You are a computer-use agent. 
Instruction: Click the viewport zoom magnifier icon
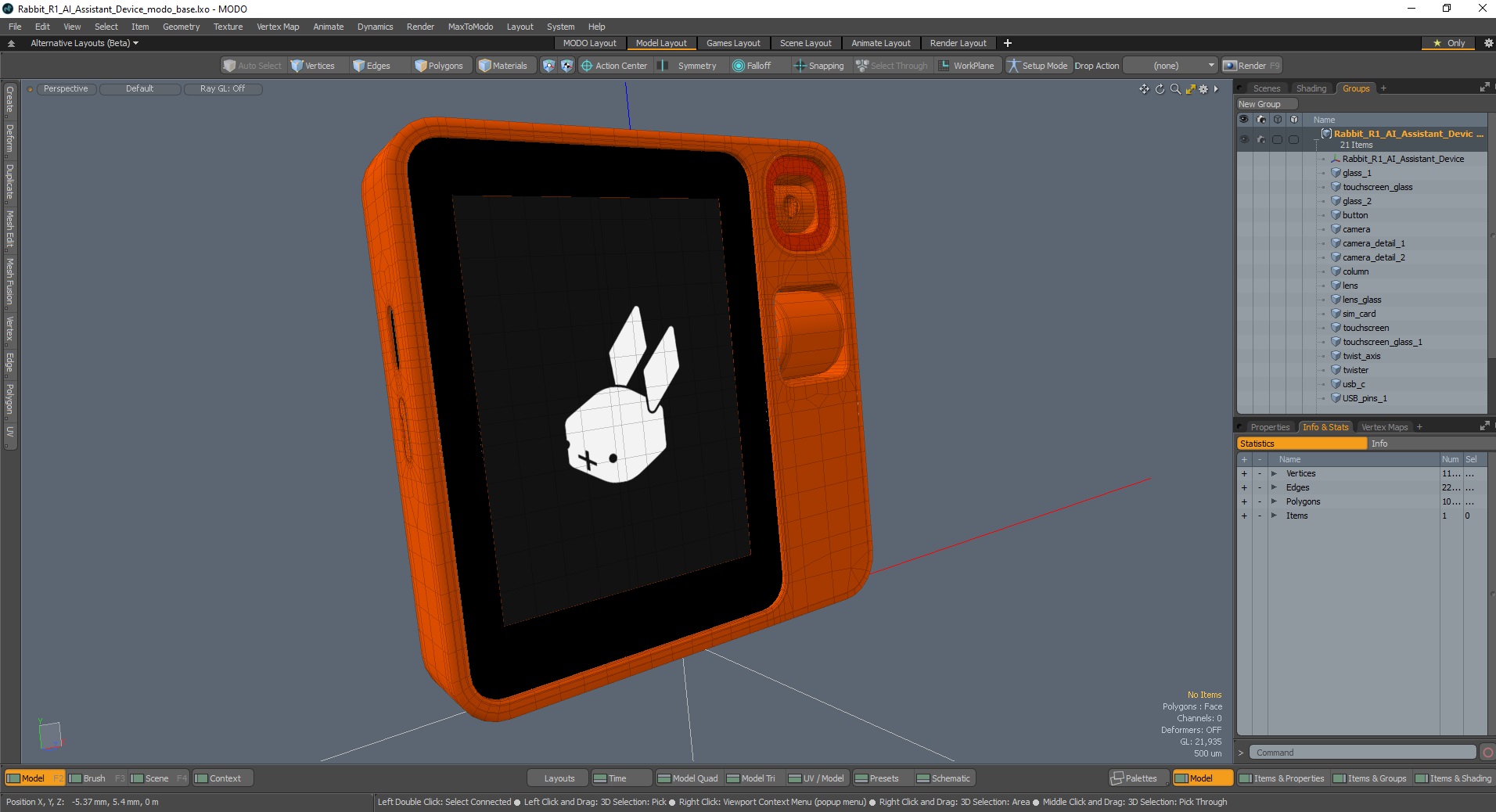1175,89
